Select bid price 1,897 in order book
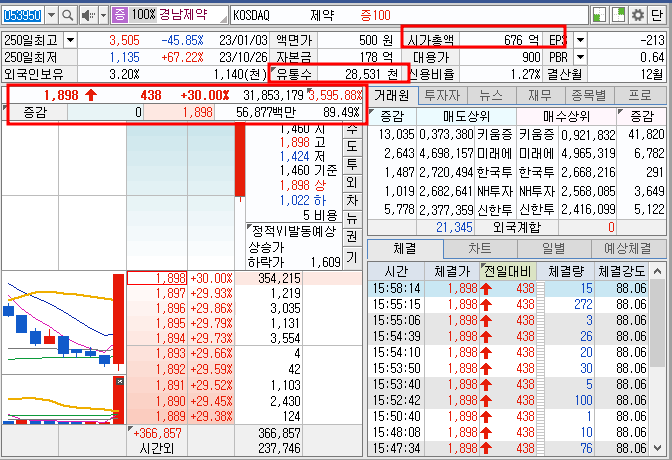 (x=157, y=294)
